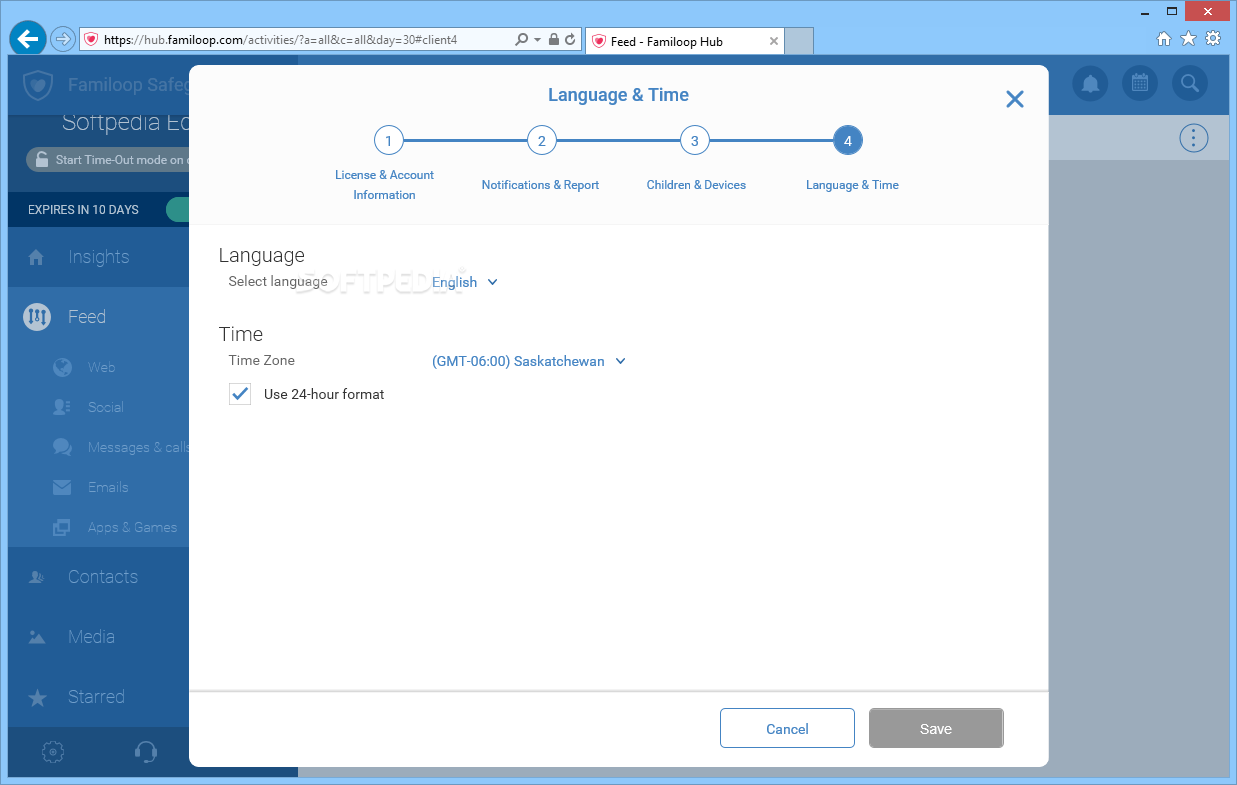Click the browser back arrow

click(x=28, y=39)
